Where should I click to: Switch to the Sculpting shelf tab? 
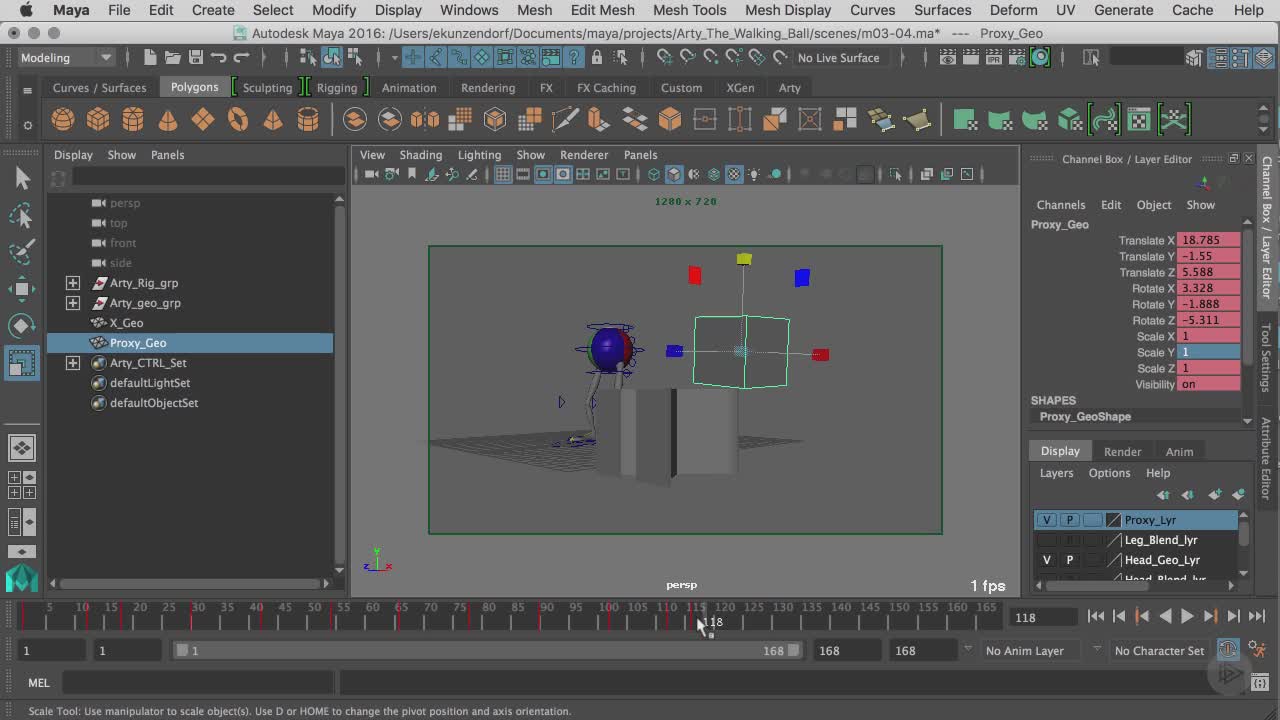point(267,88)
